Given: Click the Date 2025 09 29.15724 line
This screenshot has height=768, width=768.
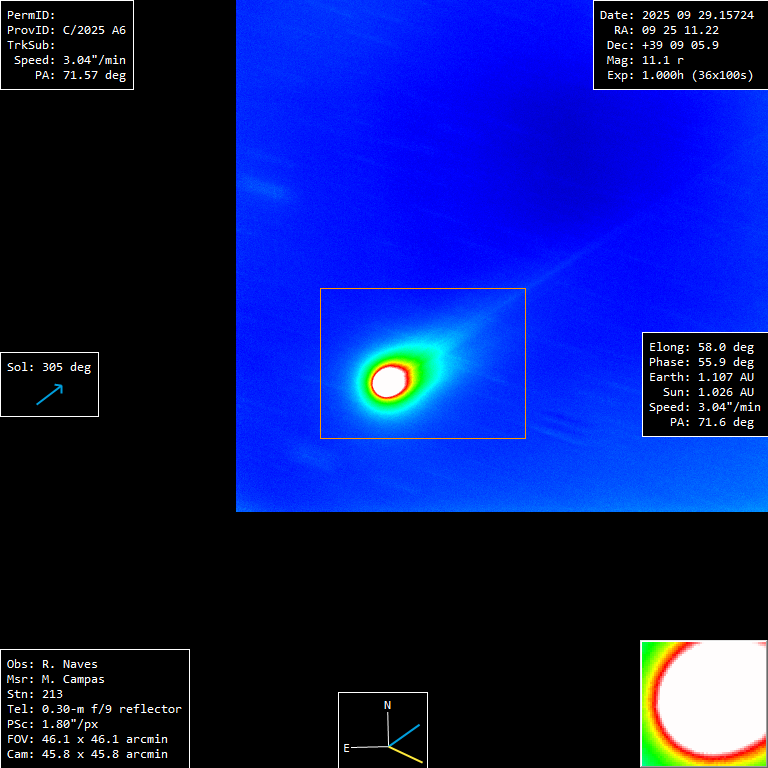Looking at the screenshot, I should coord(676,15).
